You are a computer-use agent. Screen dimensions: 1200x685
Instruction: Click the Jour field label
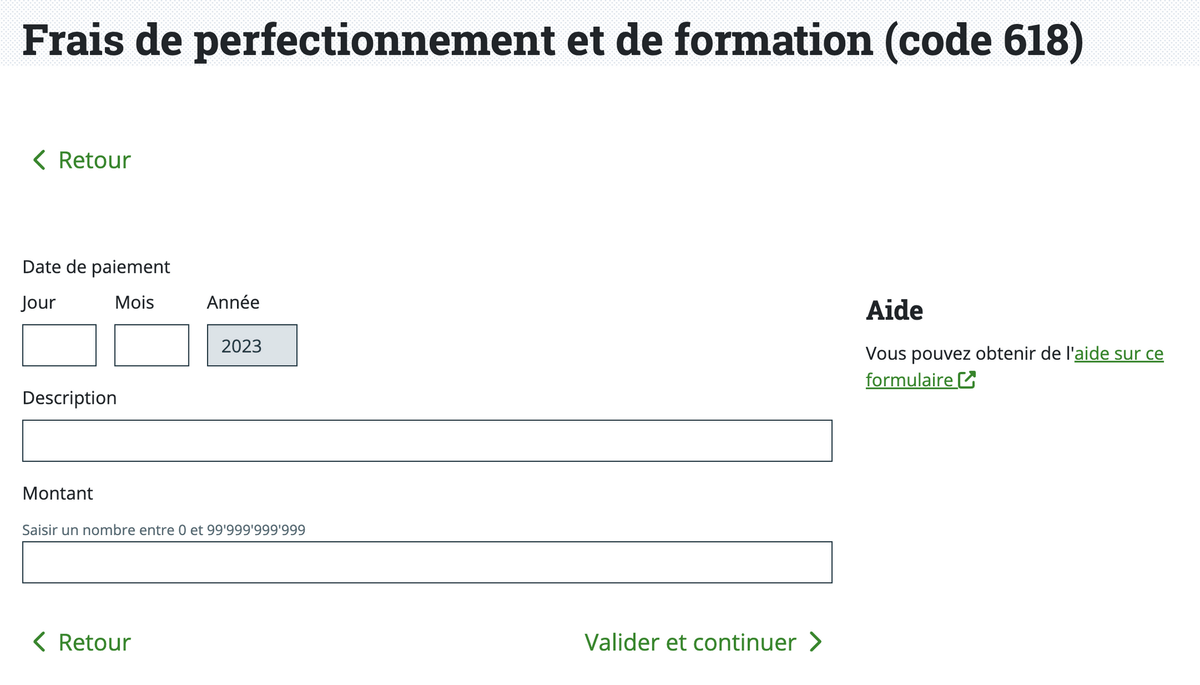38,302
